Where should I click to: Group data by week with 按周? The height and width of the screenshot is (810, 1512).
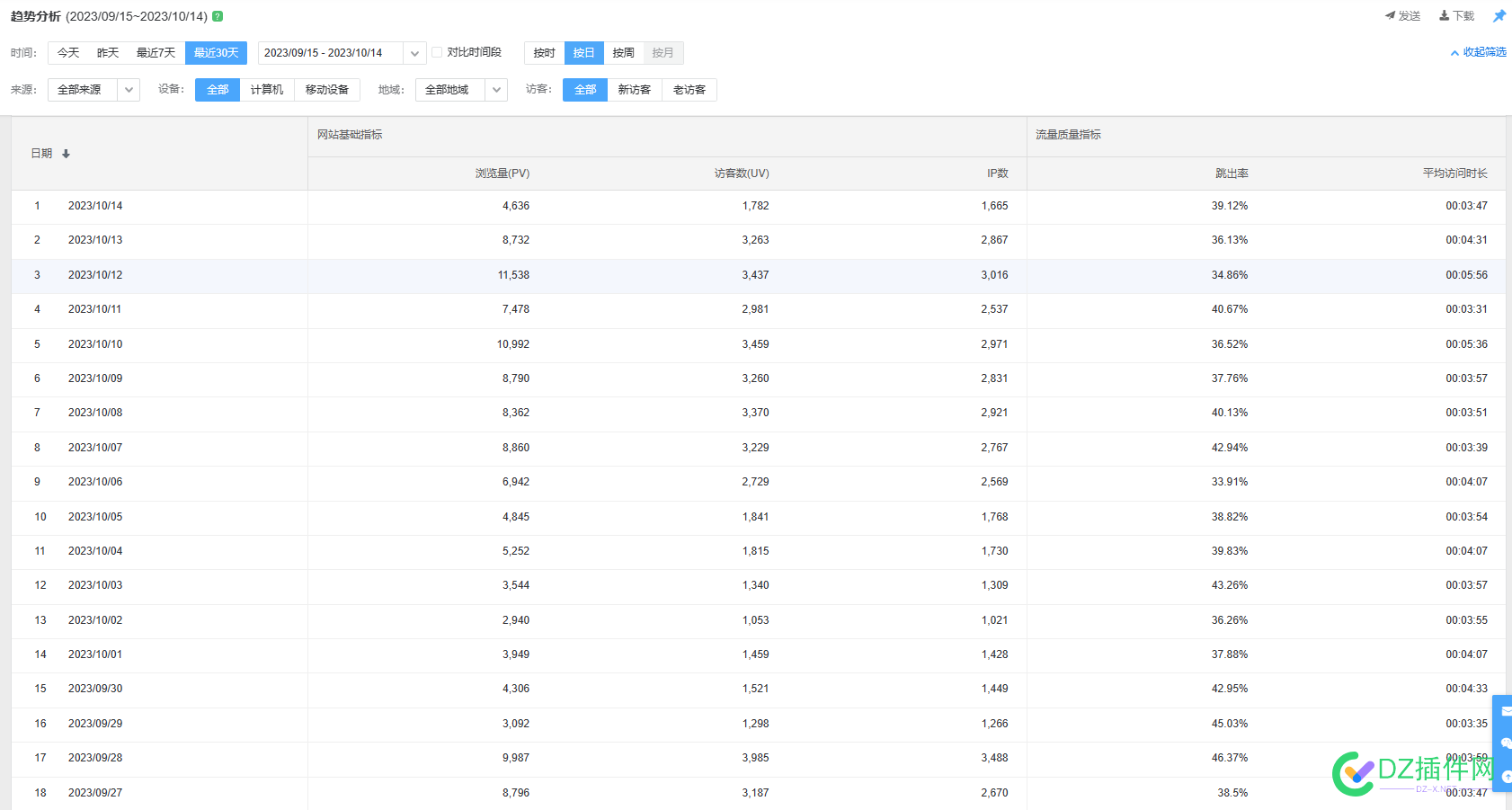[x=624, y=53]
